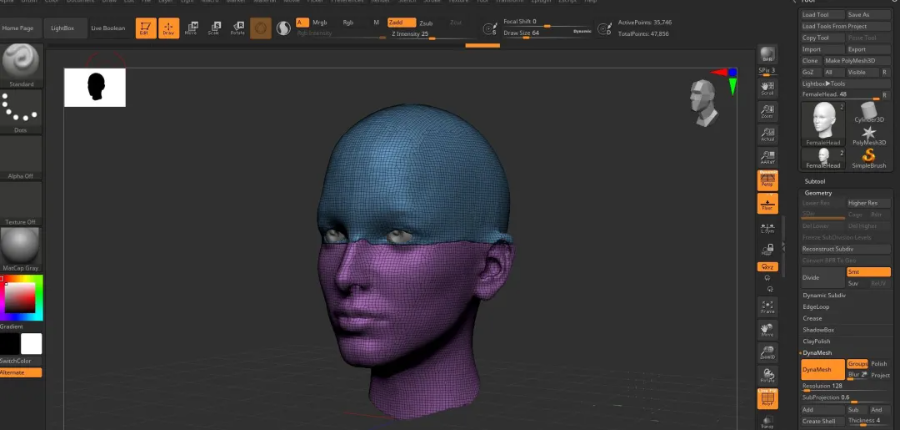
Task: Click the DynaMesh Resolution slider
Action: coord(846,387)
